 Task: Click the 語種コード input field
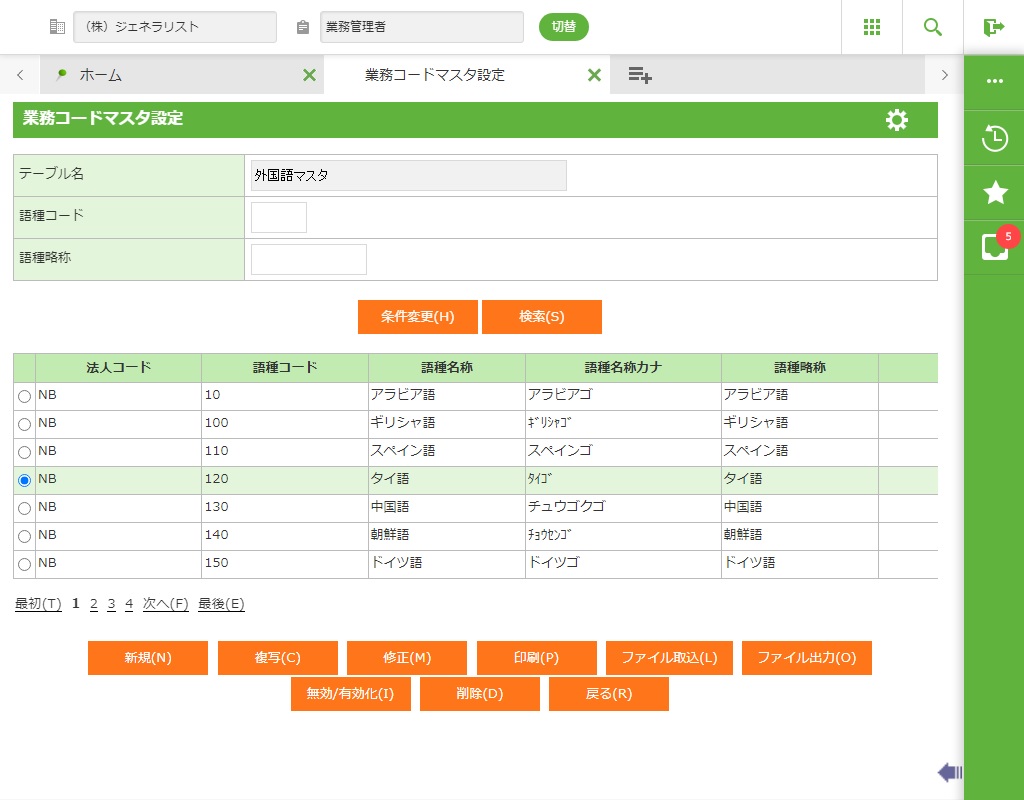[x=278, y=217]
